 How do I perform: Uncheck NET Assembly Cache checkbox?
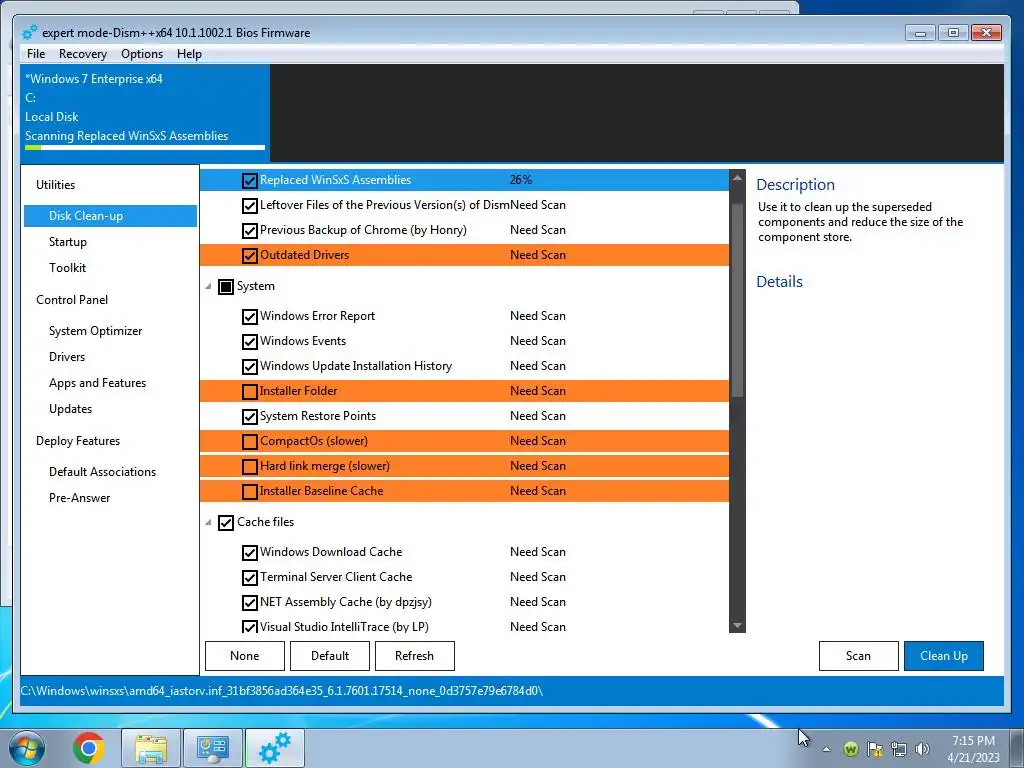[x=249, y=602]
